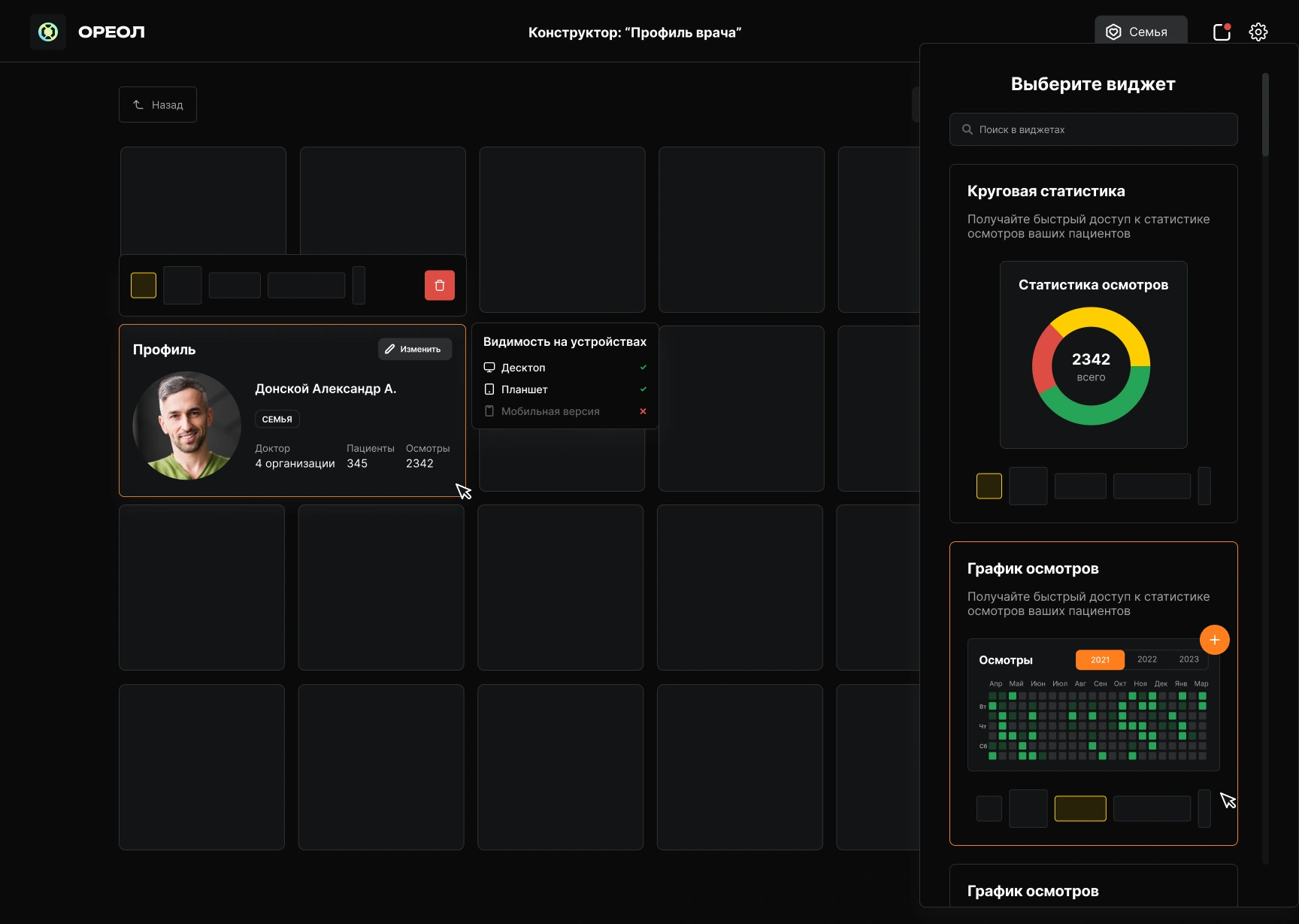Click the back arrow inside Назад button
1299x924 pixels.
click(x=137, y=104)
